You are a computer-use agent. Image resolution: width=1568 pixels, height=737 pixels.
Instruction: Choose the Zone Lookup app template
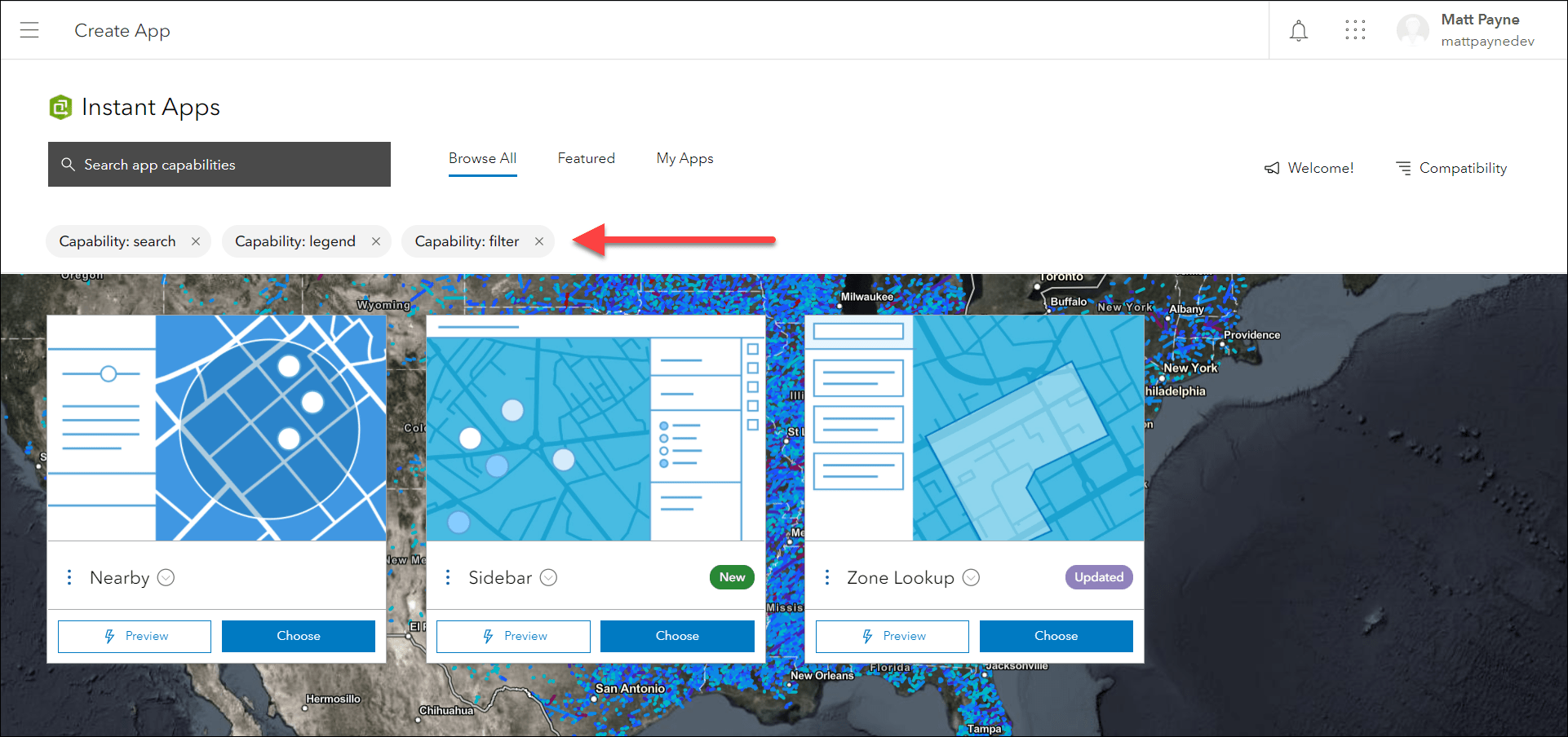point(1056,636)
